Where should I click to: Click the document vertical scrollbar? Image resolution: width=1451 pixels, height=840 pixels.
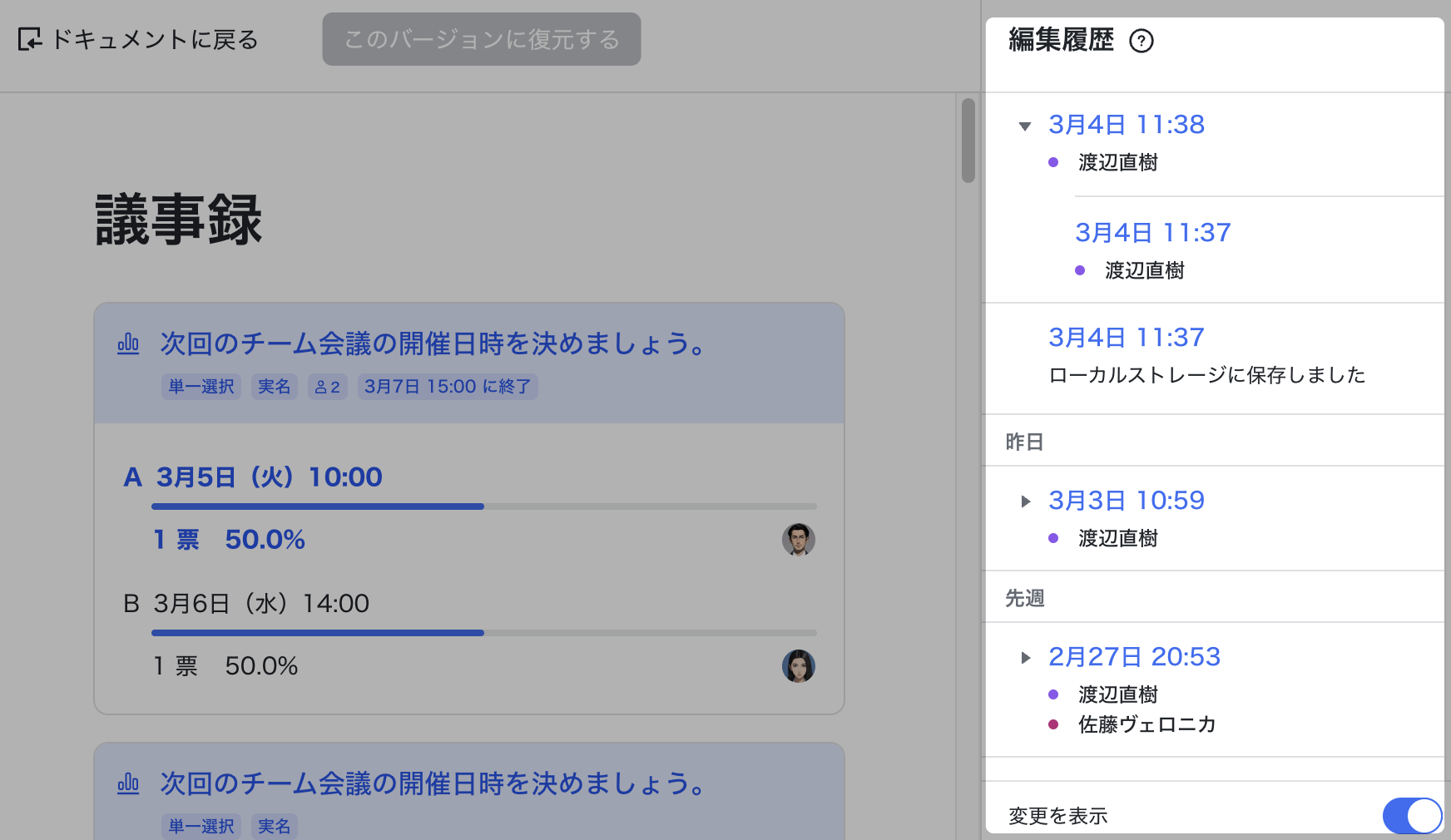[968, 141]
